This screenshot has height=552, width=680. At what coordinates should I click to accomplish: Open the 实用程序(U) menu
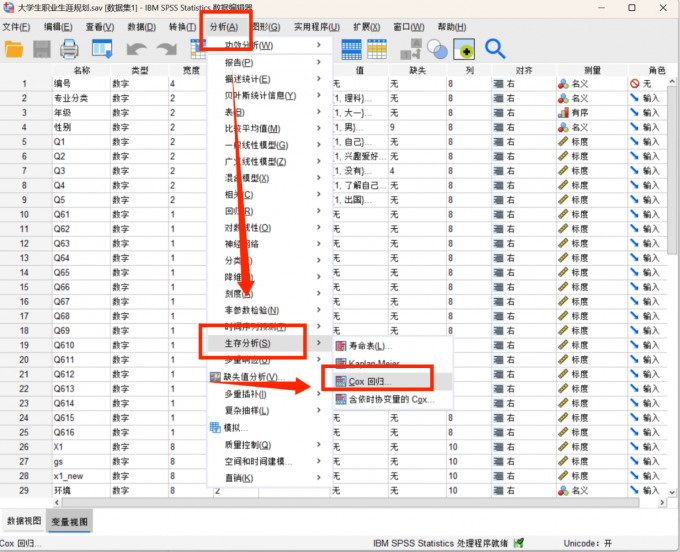point(317,27)
